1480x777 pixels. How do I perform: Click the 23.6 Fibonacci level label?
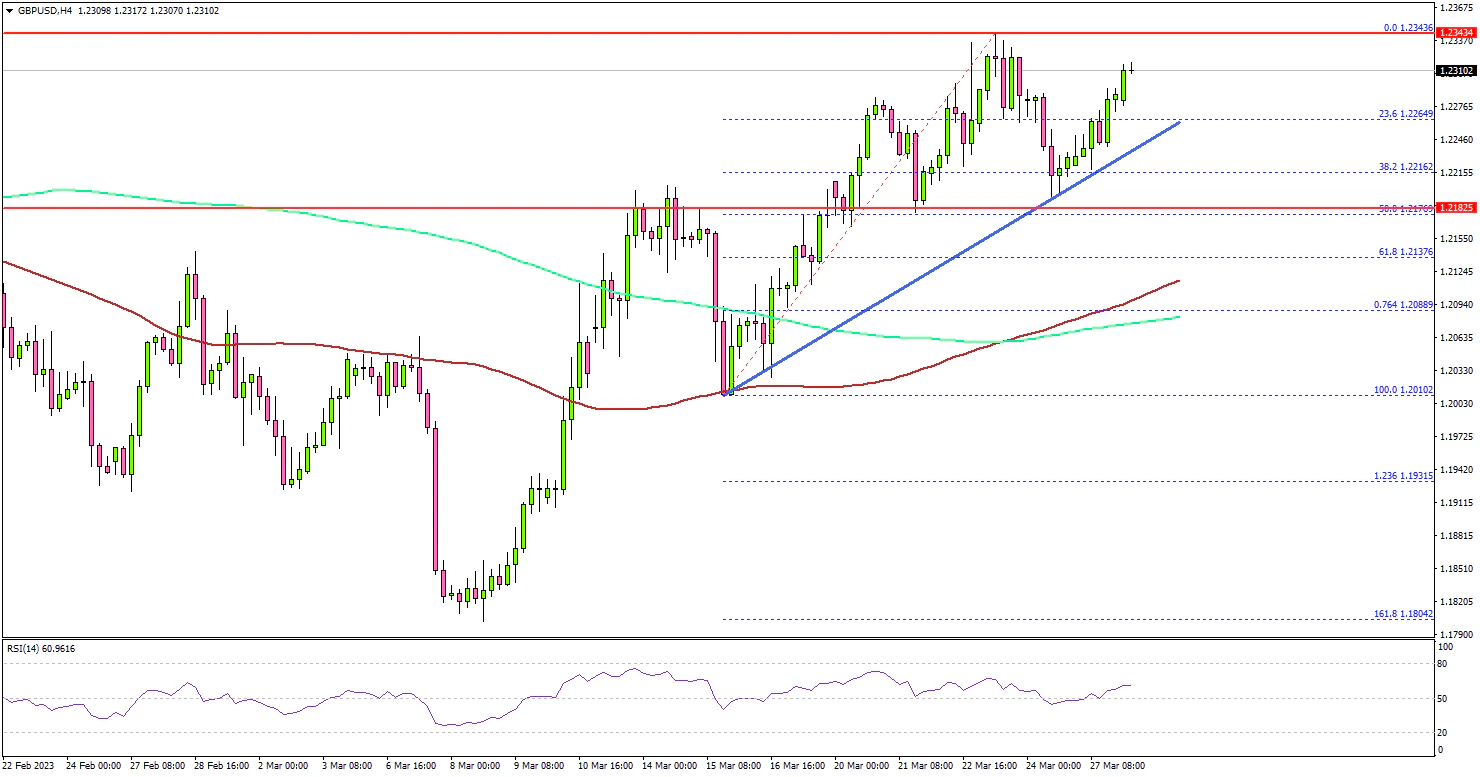point(1406,114)
